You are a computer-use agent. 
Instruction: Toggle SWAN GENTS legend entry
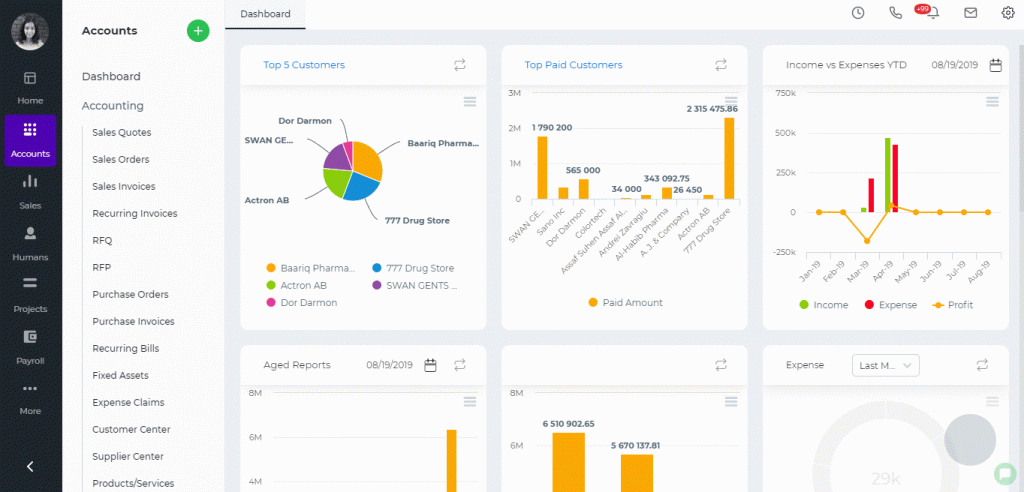point(415,286)
